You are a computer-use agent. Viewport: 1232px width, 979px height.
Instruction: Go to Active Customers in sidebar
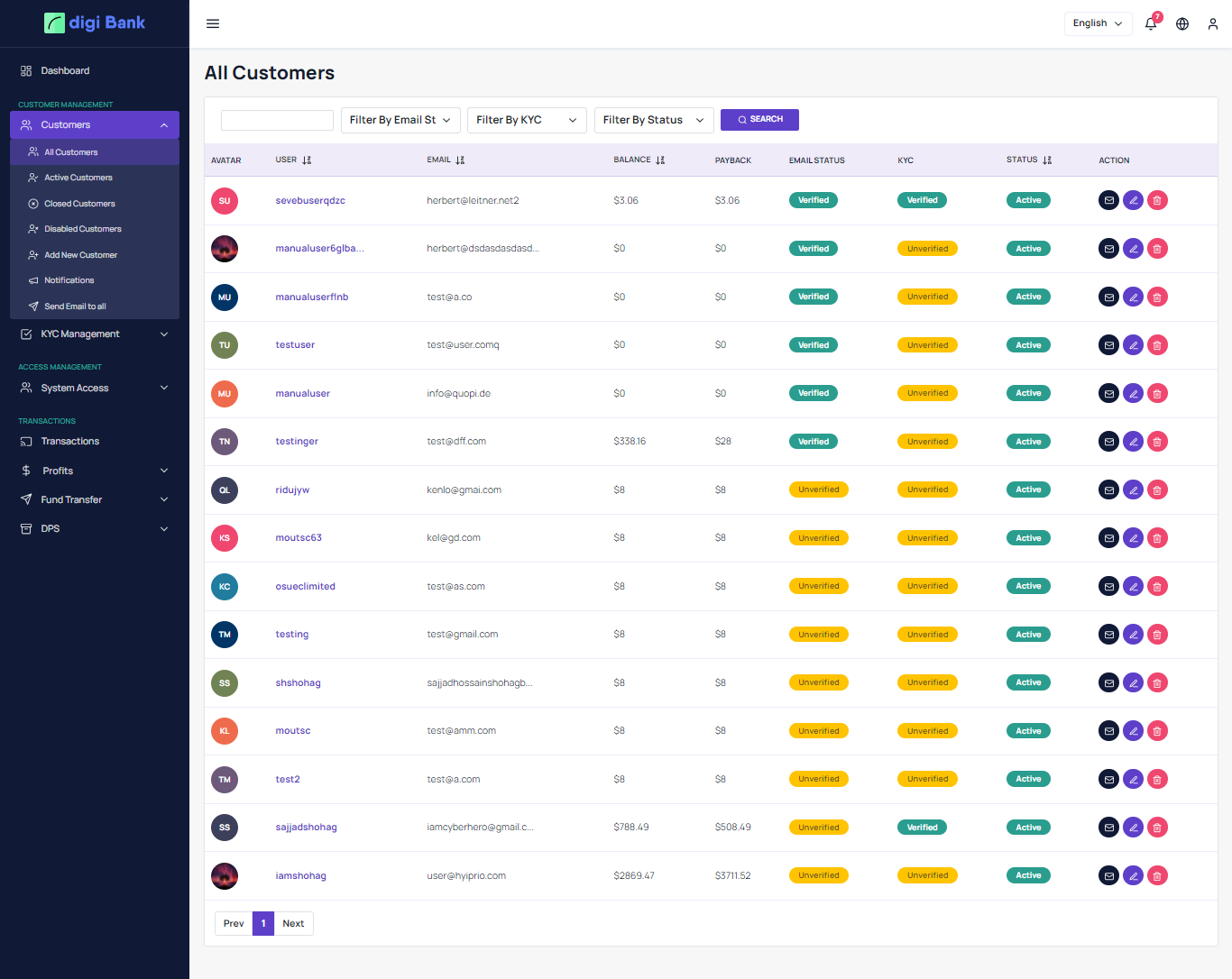[78, 178]
